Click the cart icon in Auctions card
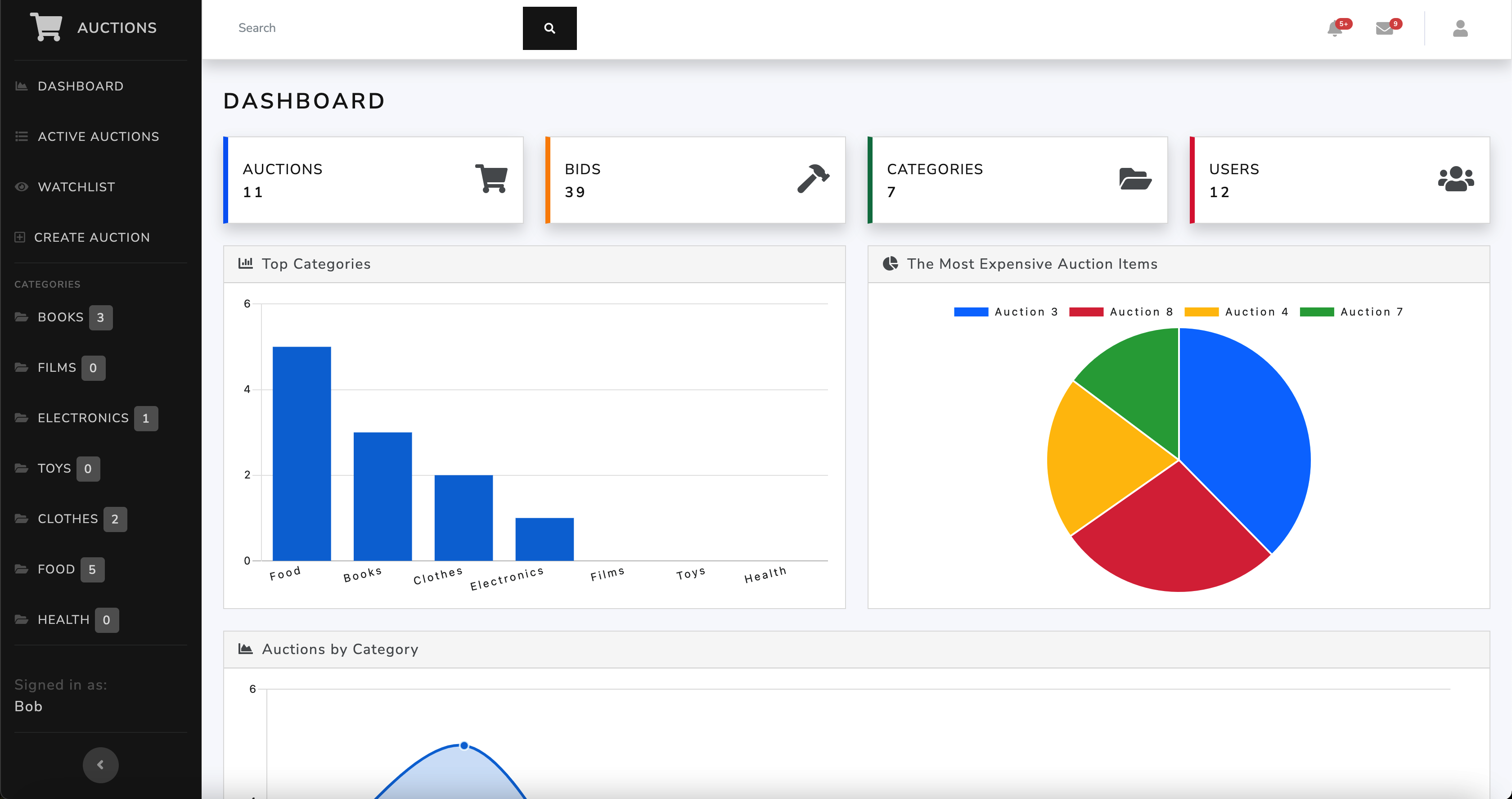Image resolution: width=1512 pixels, height=799 pixels. (x=491, y=178)
